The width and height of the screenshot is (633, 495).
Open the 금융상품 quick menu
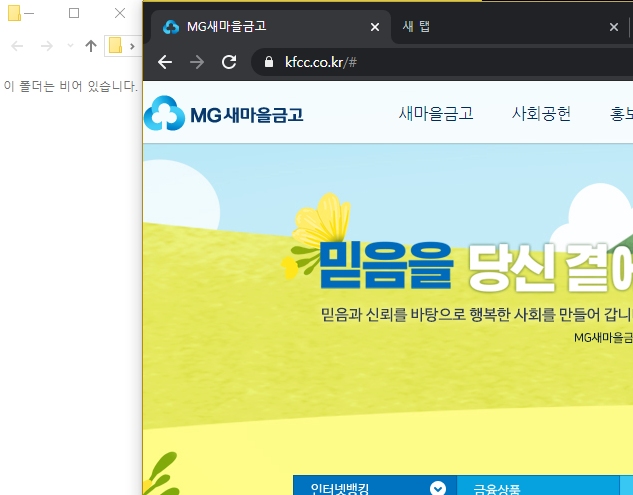click(538, 486)
